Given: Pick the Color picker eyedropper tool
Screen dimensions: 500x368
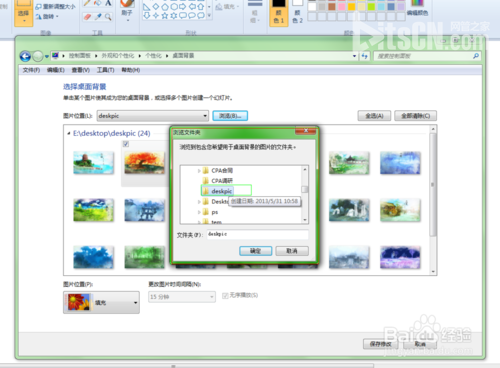Looking at the screenshot, I should click(98, 17).
